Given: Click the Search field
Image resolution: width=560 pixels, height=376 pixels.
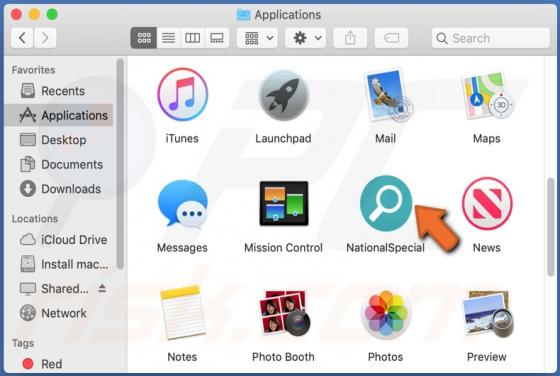Looking at the screenshot, I should 491,38.
